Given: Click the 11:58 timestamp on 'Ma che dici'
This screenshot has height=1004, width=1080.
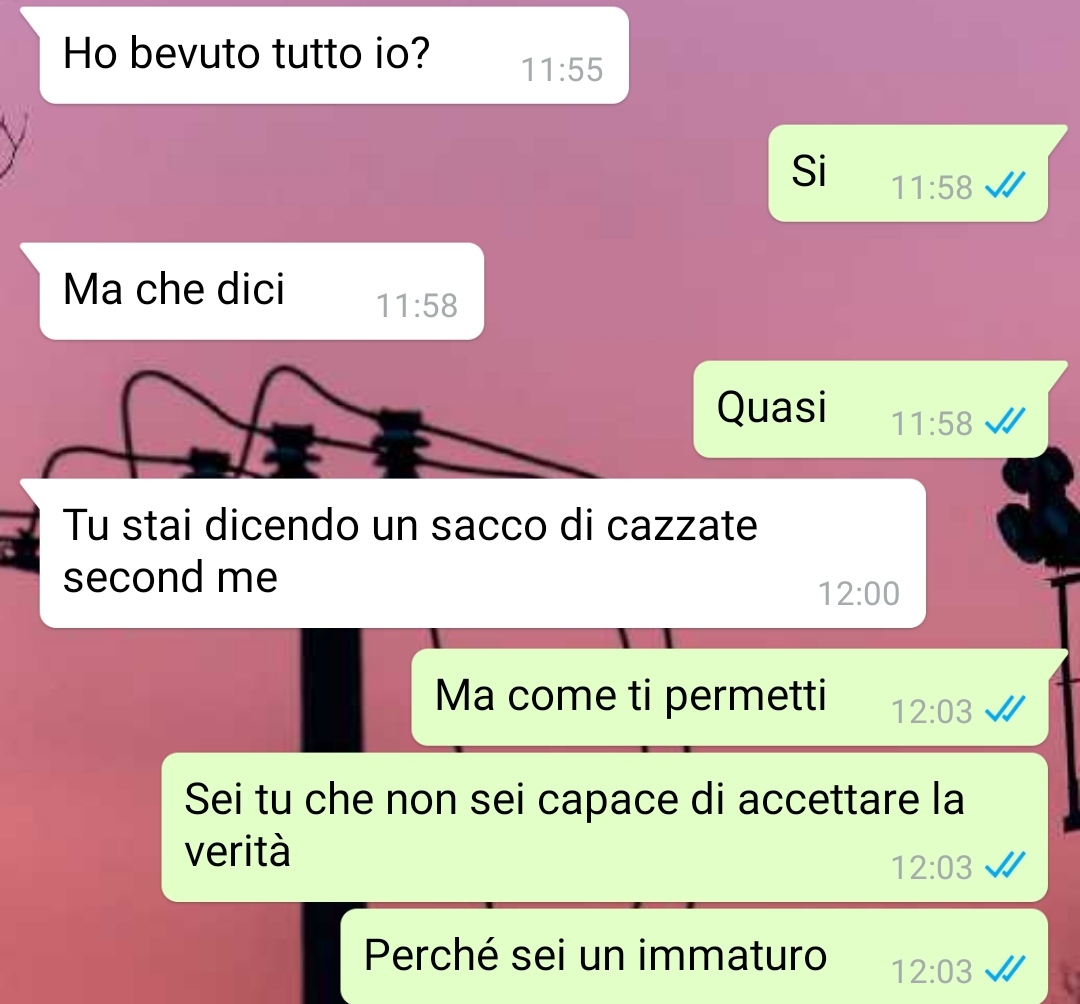Looking at the screenshot, I should click(417, 306).
